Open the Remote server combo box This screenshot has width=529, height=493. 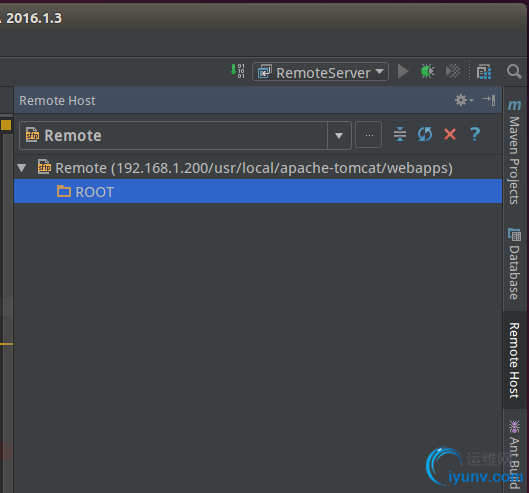(185, 135)
